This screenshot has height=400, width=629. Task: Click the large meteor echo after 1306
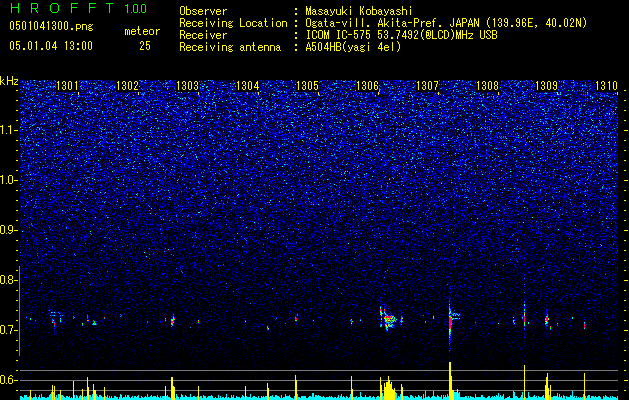pyautogui.click(x=388, y=319)
